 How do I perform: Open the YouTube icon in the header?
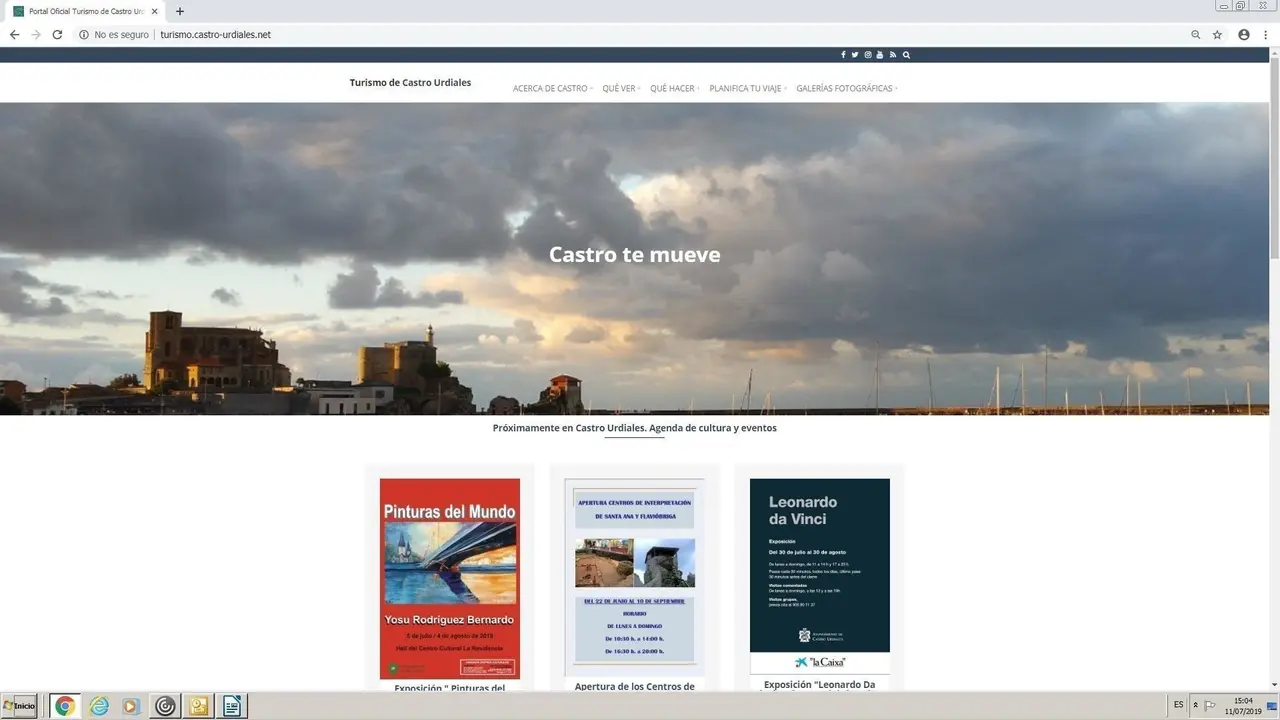(880, 55)
